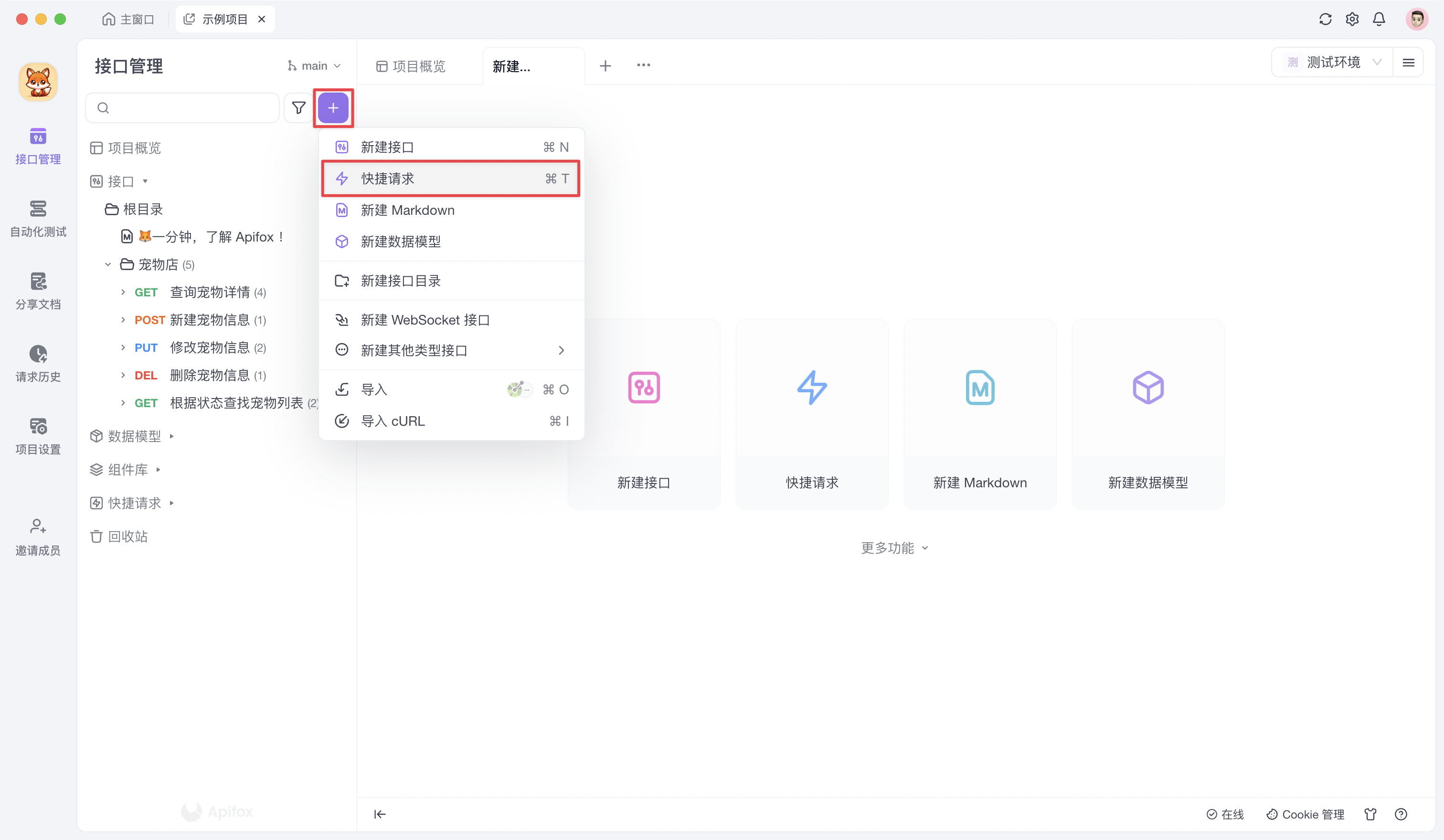This screenshot has height=840, width=1444.
Task: Click the 更多功能 link
Action: [893, 547]
